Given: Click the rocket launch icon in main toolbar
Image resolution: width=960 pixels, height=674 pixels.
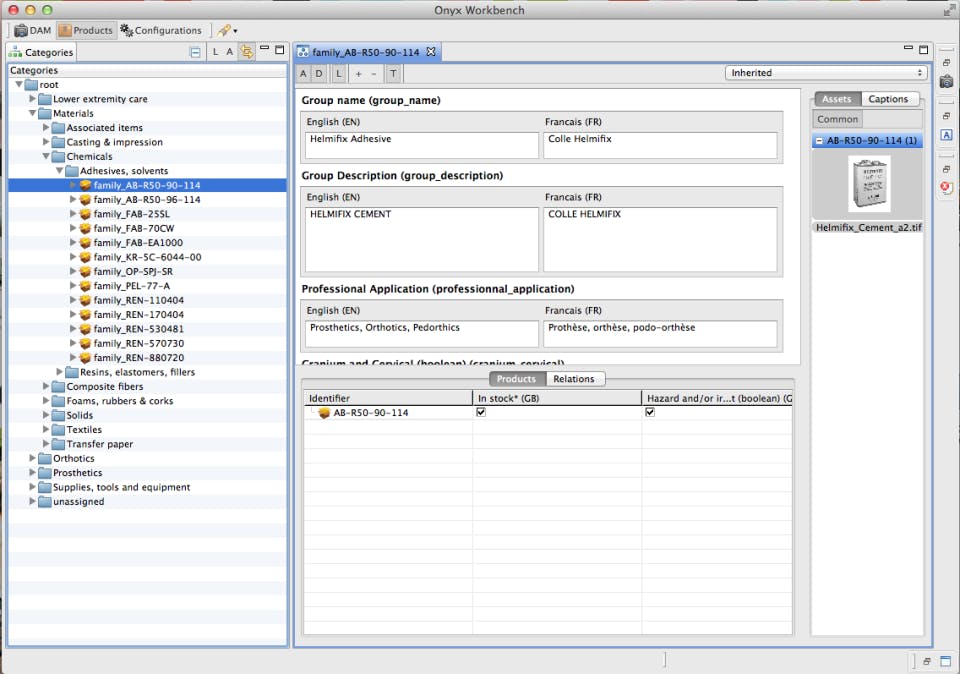Looking at the screenshot, I should click(224, 30).
